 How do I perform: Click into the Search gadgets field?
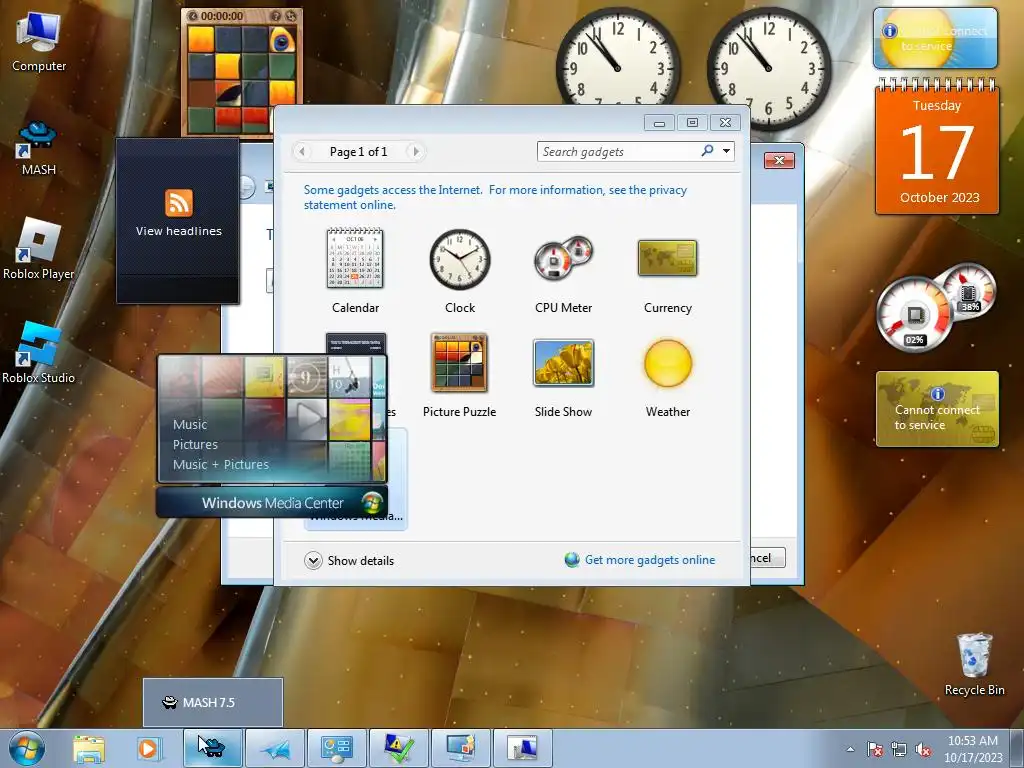tap(618, 152)
